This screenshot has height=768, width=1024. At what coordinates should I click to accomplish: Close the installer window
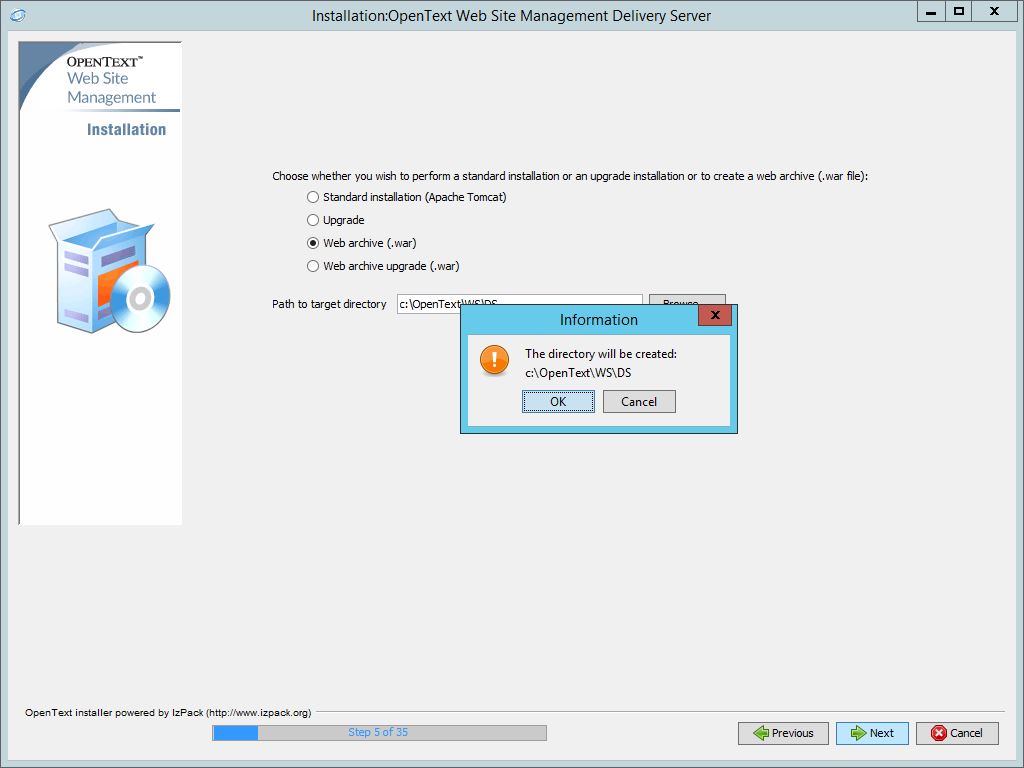click(995, 12)
